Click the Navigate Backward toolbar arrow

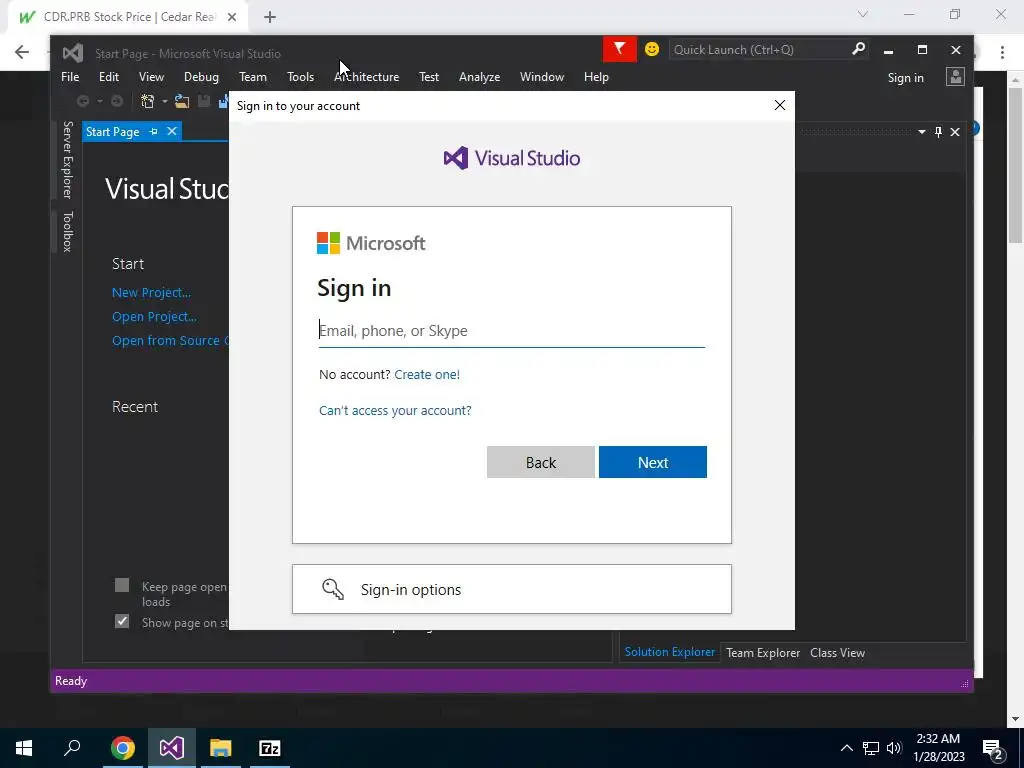coord(83,101)
